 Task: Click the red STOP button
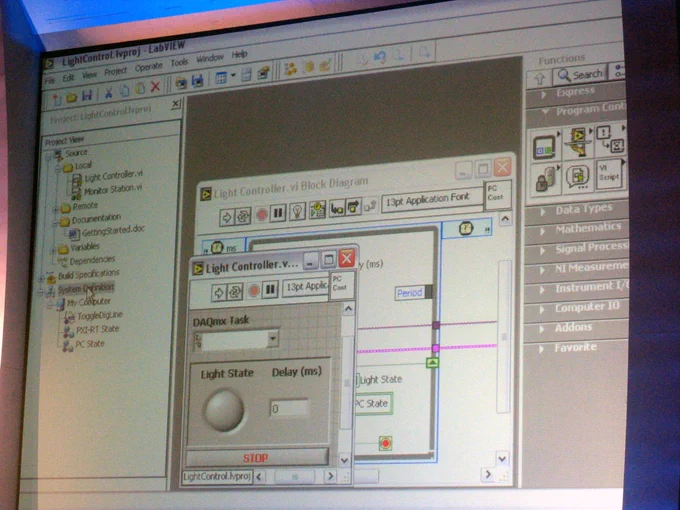point(257,458)
